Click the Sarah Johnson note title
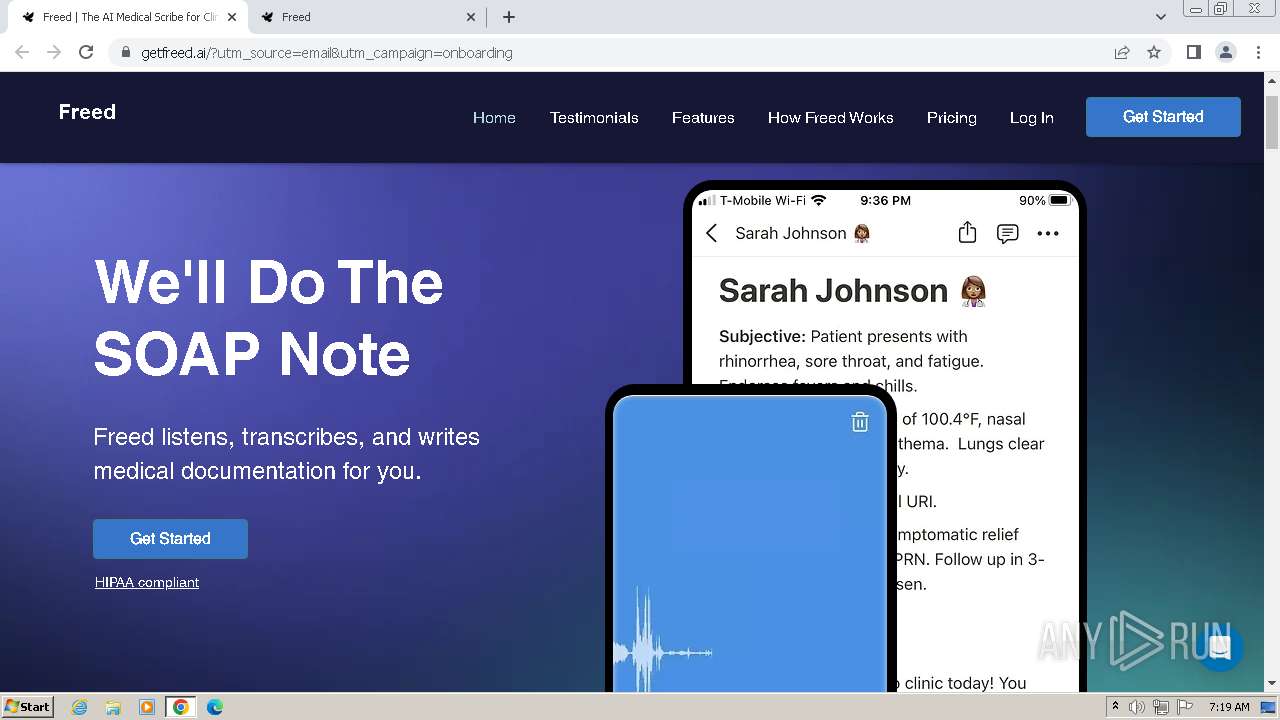The height and width of the screenshot is (720, 1280). (x=853, y=290)
